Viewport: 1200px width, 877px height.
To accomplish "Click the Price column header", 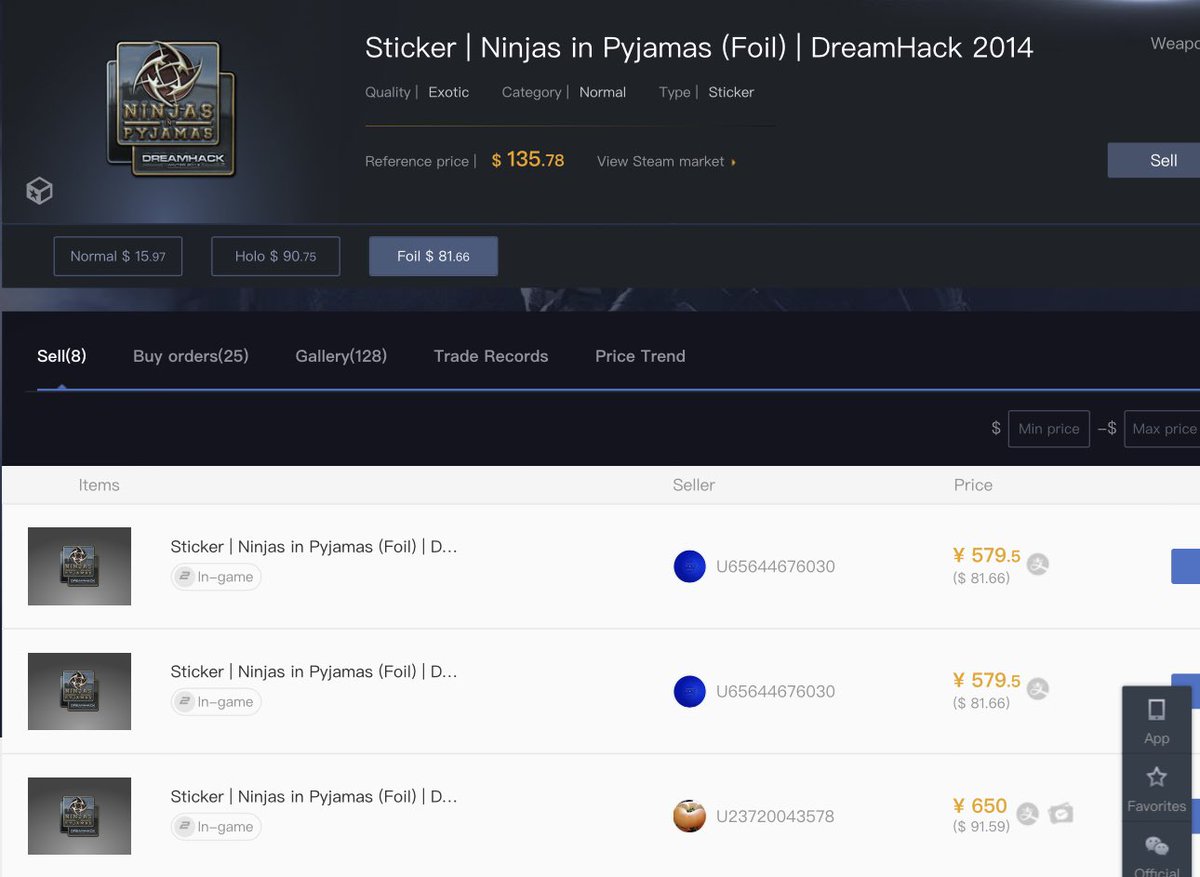I will coord(973,485).
